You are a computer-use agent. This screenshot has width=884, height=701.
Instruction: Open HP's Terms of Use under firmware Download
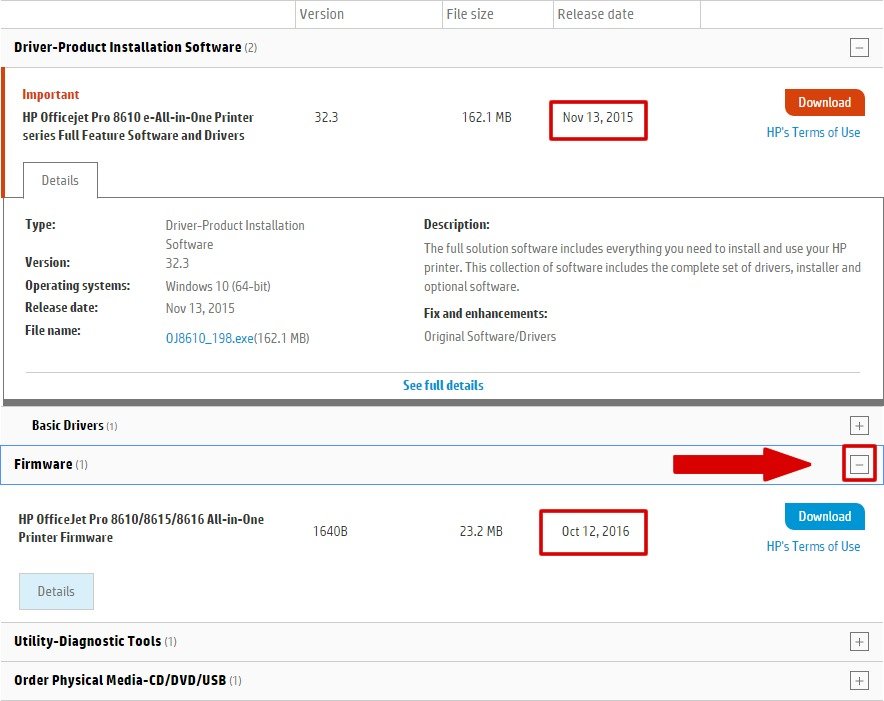pos(812,546)
